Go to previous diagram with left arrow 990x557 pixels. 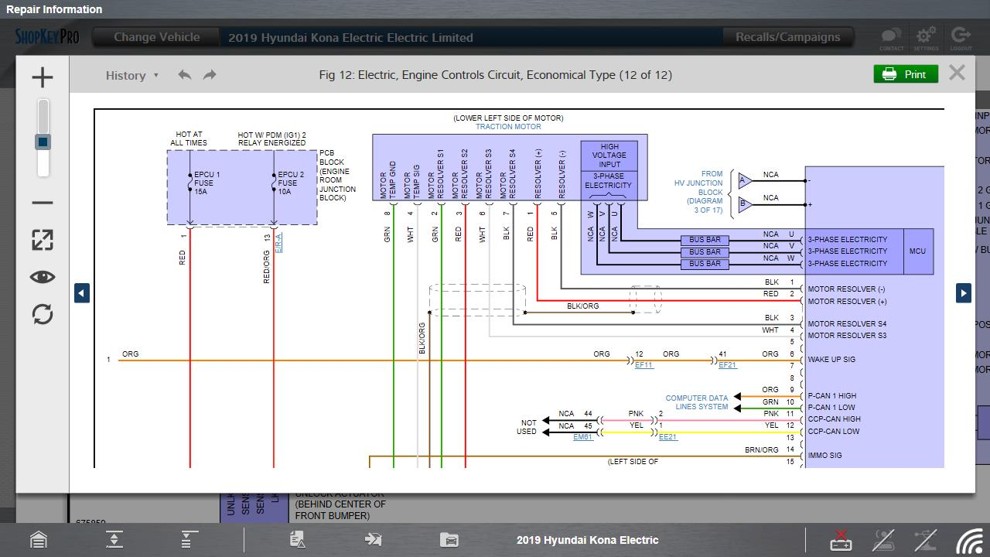click(82, 293)
